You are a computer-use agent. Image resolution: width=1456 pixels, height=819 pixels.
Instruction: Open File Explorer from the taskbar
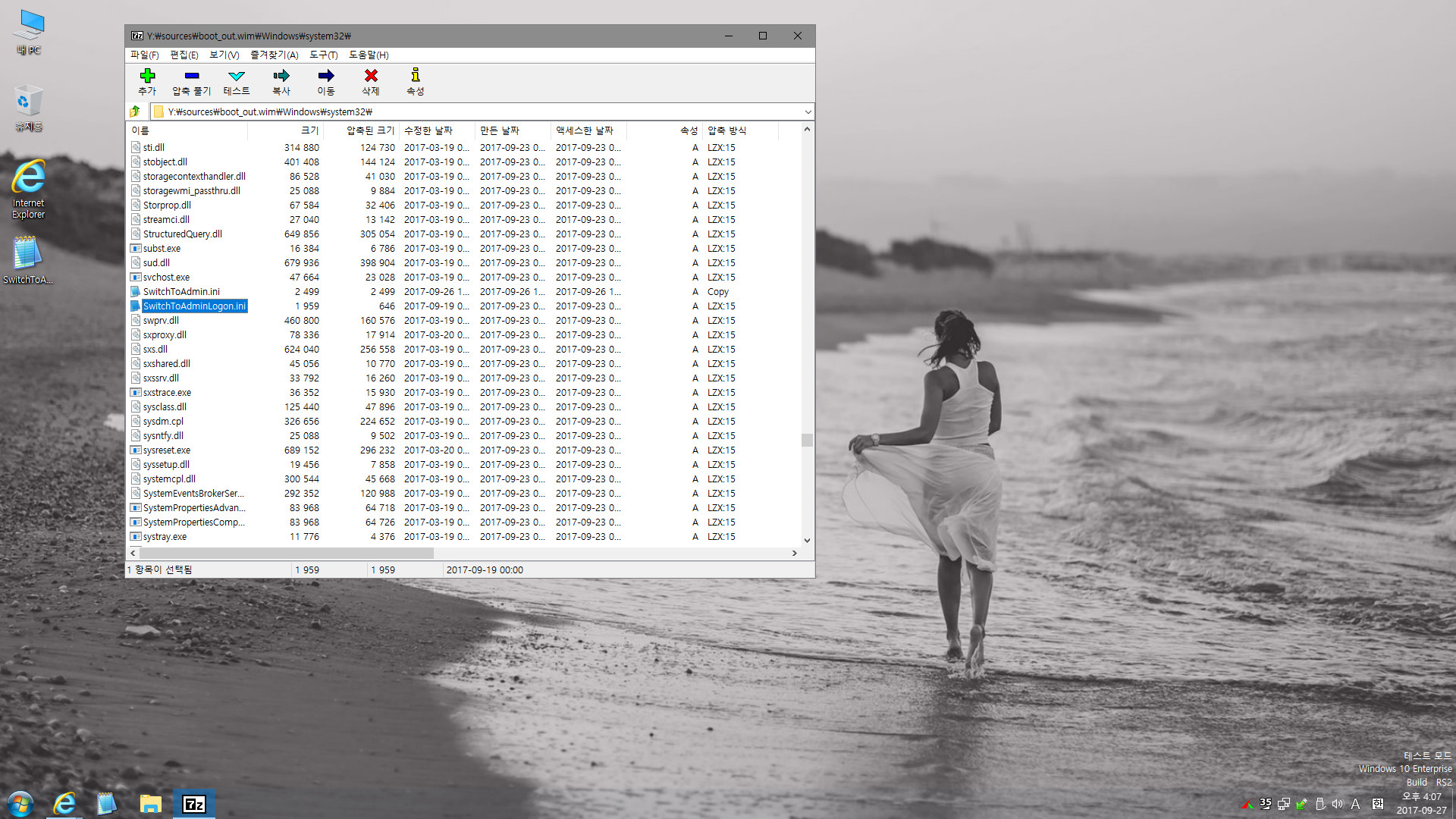coord(150,804)
